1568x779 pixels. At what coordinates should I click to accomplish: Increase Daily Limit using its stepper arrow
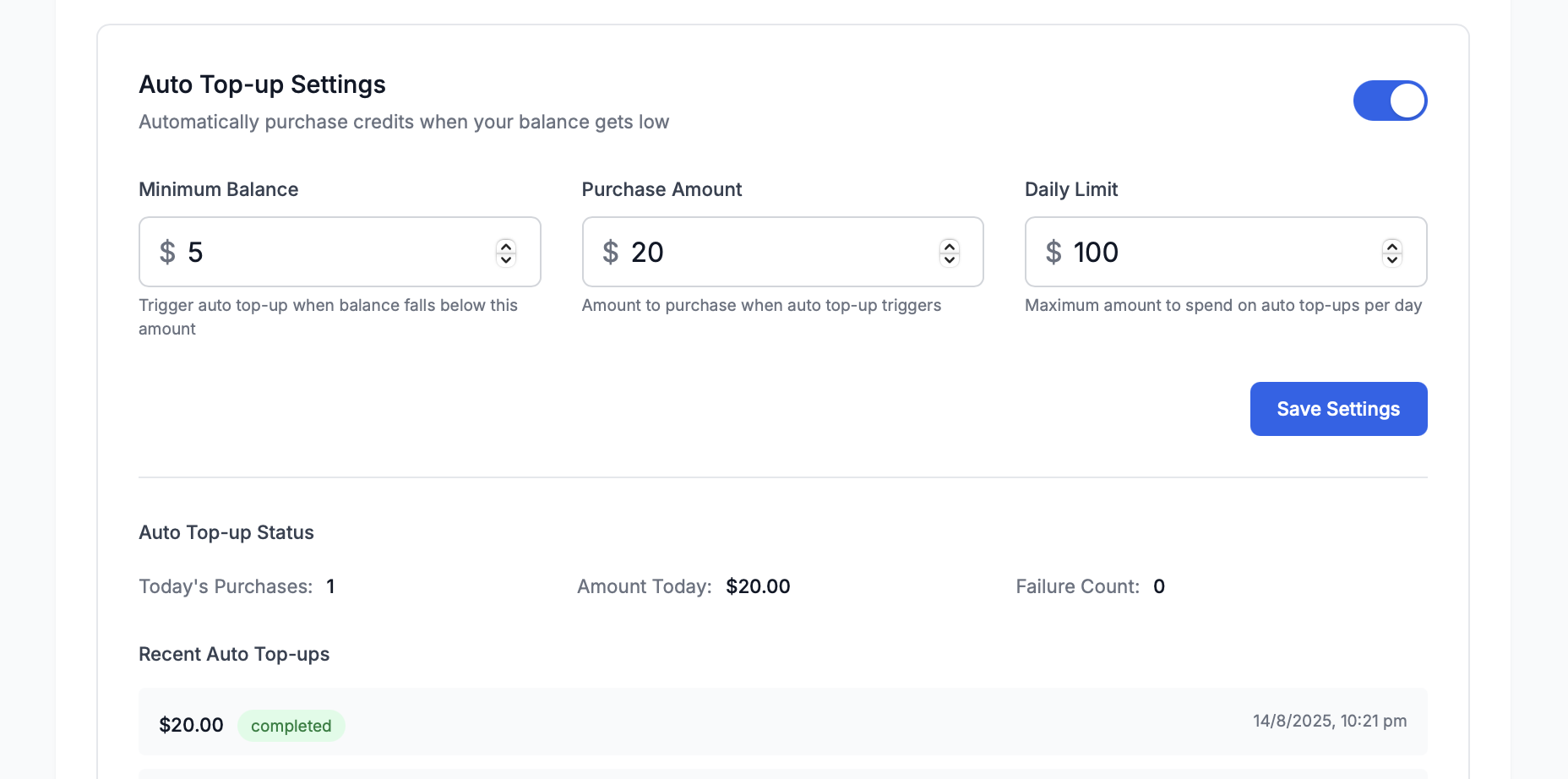click(x=1391, y=245)
